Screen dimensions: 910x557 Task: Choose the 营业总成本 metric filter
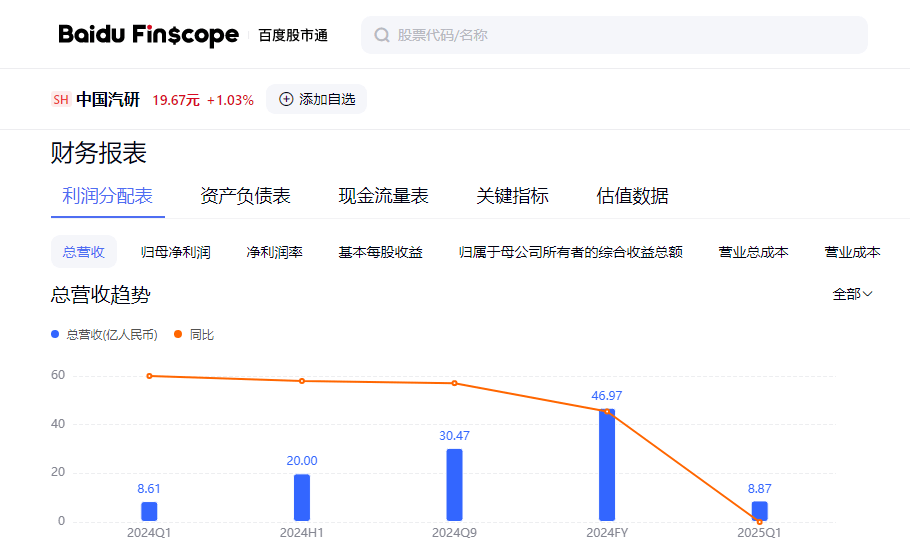pyautogui.click(x=753, y=252)
